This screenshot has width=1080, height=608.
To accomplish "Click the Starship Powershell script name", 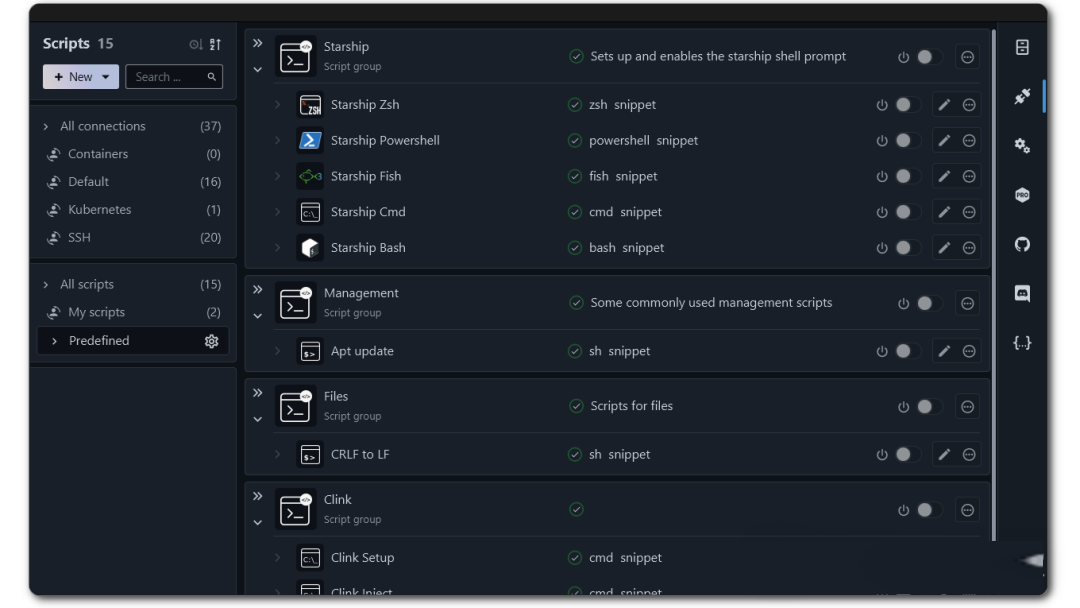I will pos(385,141).
